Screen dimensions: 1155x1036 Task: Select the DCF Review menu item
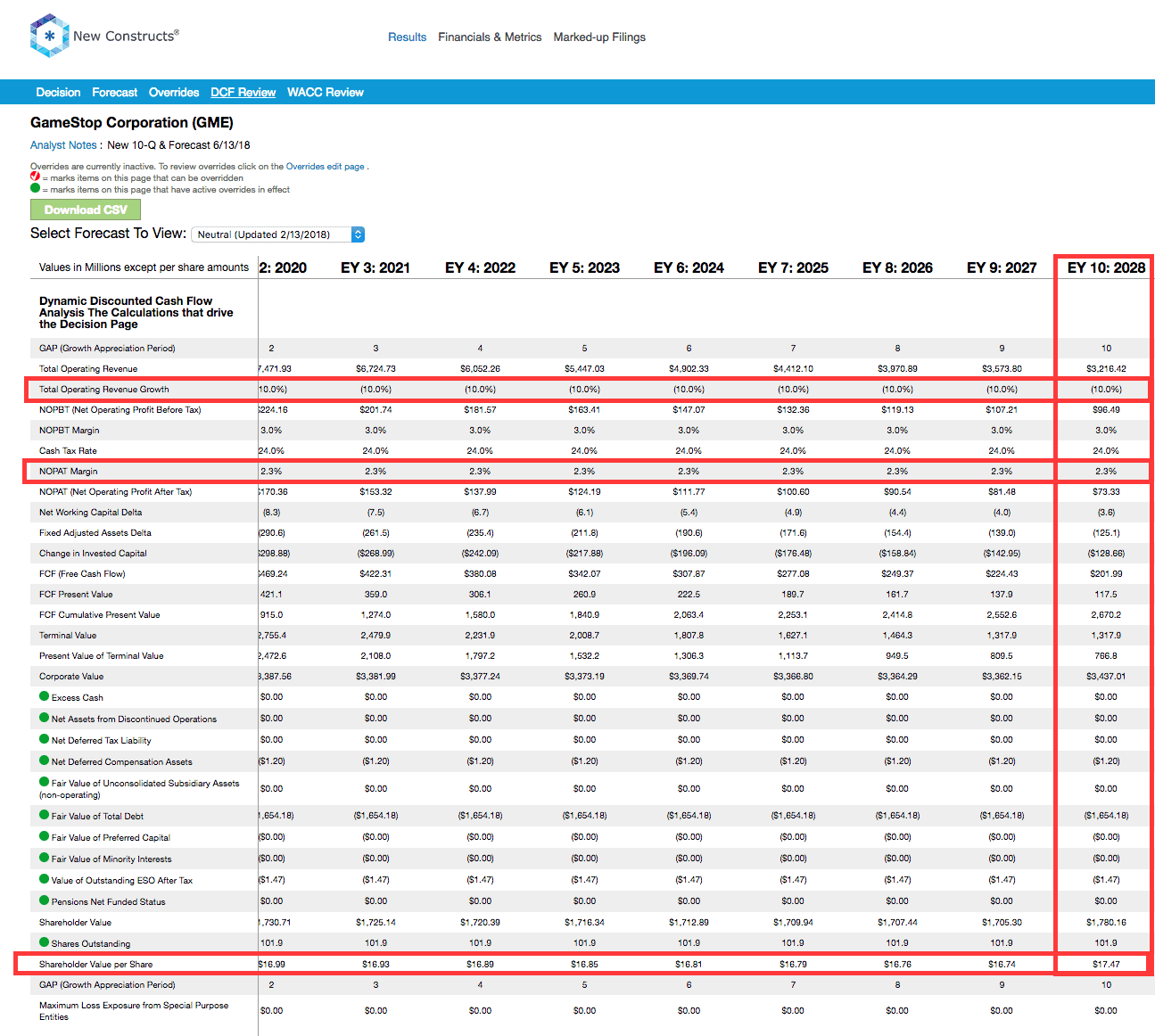click(243, 93)
